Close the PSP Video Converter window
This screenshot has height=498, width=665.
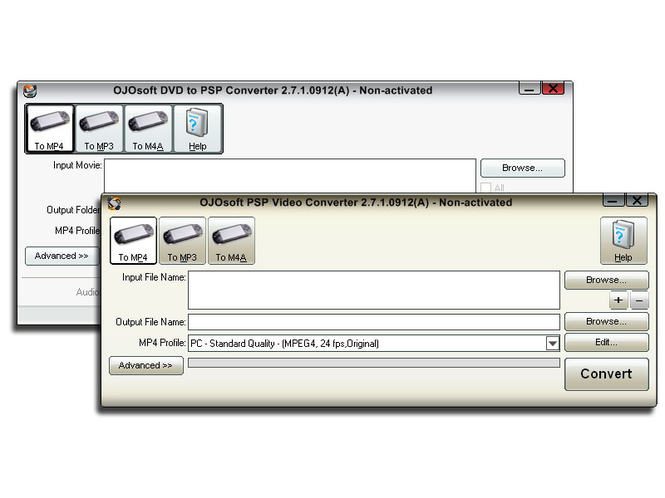coord(637,201)
